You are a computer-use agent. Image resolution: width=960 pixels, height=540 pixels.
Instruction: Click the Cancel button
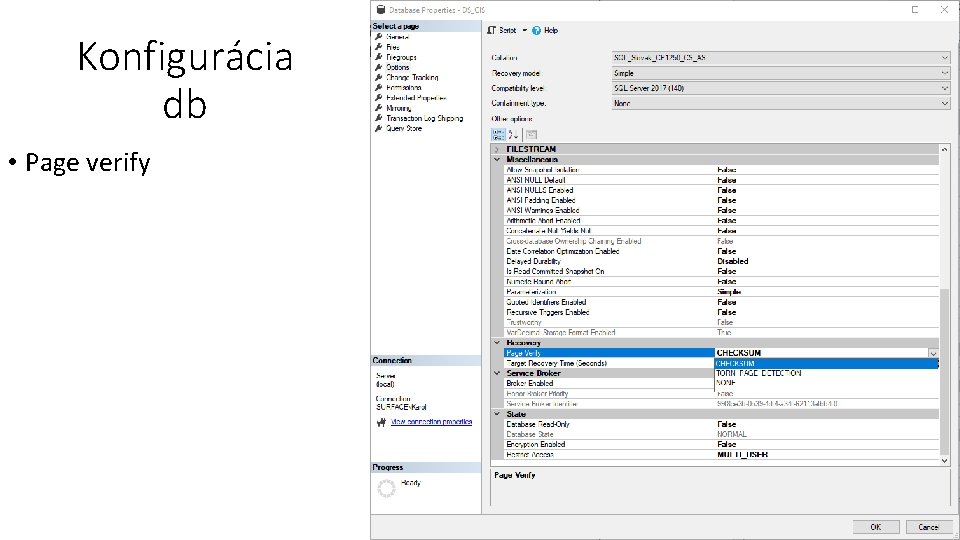point(928,527)
